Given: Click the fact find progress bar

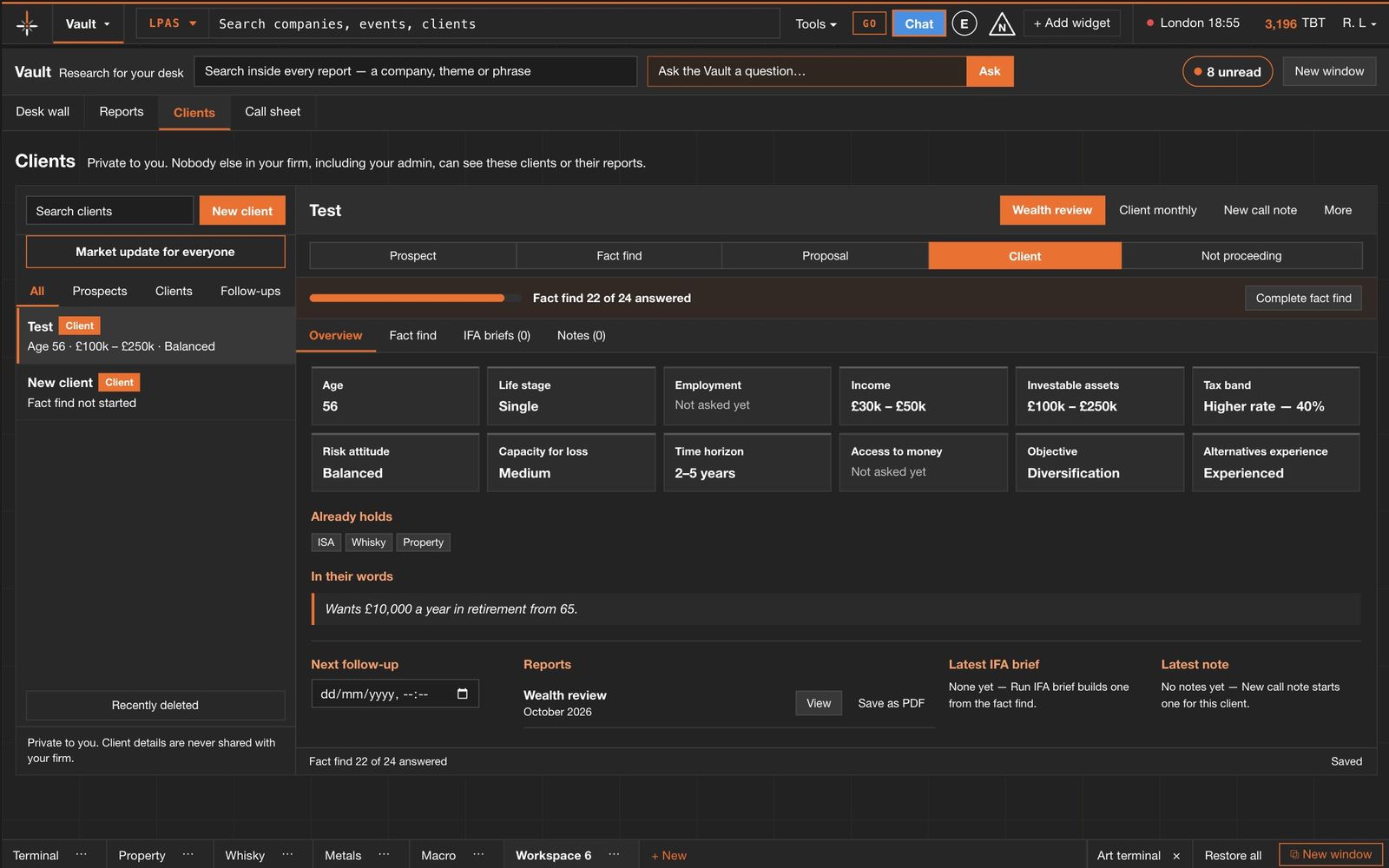Looking at the screenshot, I should (415, 298).
